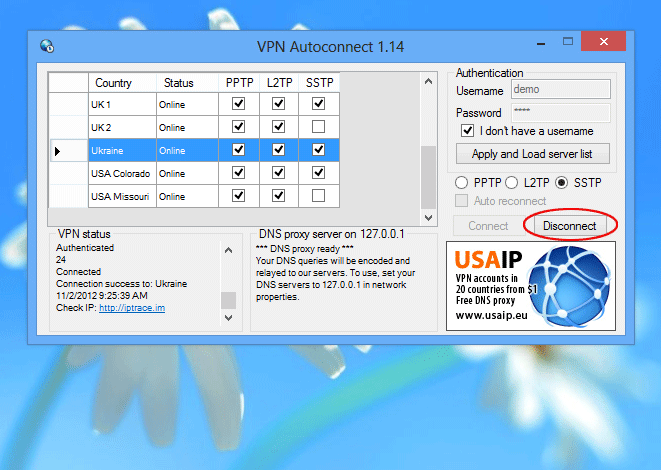Screen dimensions: 661x470
Task: Click Connection success to: Ukraine line
Action: [121, 284]
